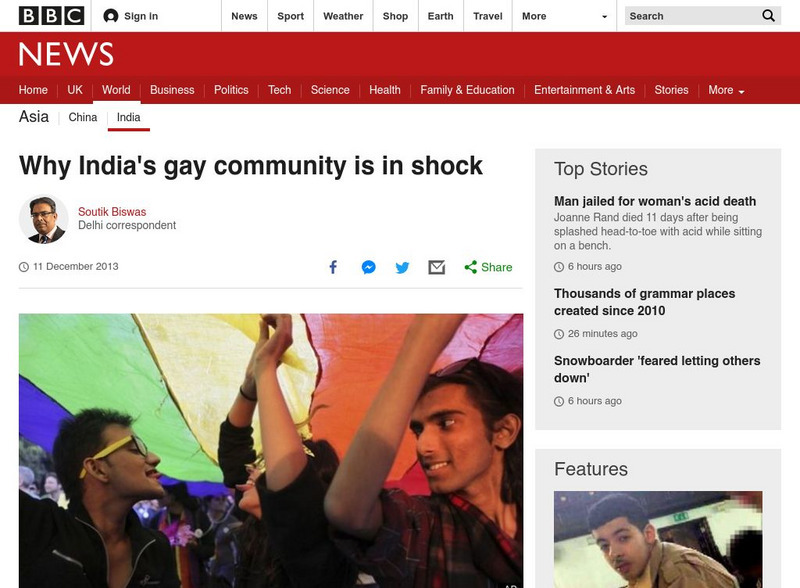800x588 pixels.
Task: Expand More in red news navigation
Action: pyautogui.click(x=726, y=90)
